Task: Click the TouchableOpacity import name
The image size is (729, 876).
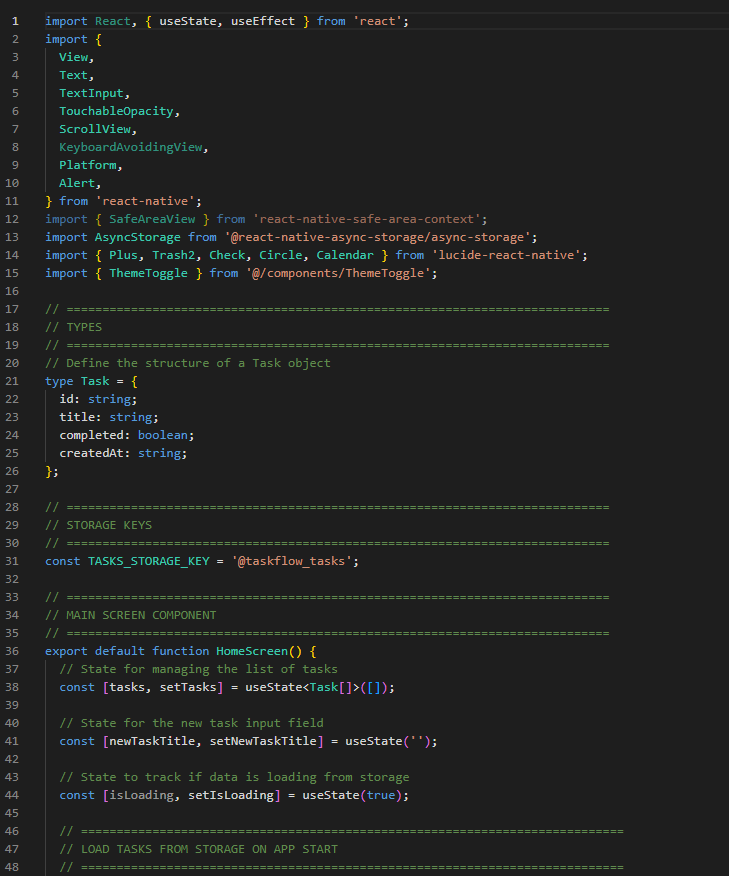Action: (119, 111)
